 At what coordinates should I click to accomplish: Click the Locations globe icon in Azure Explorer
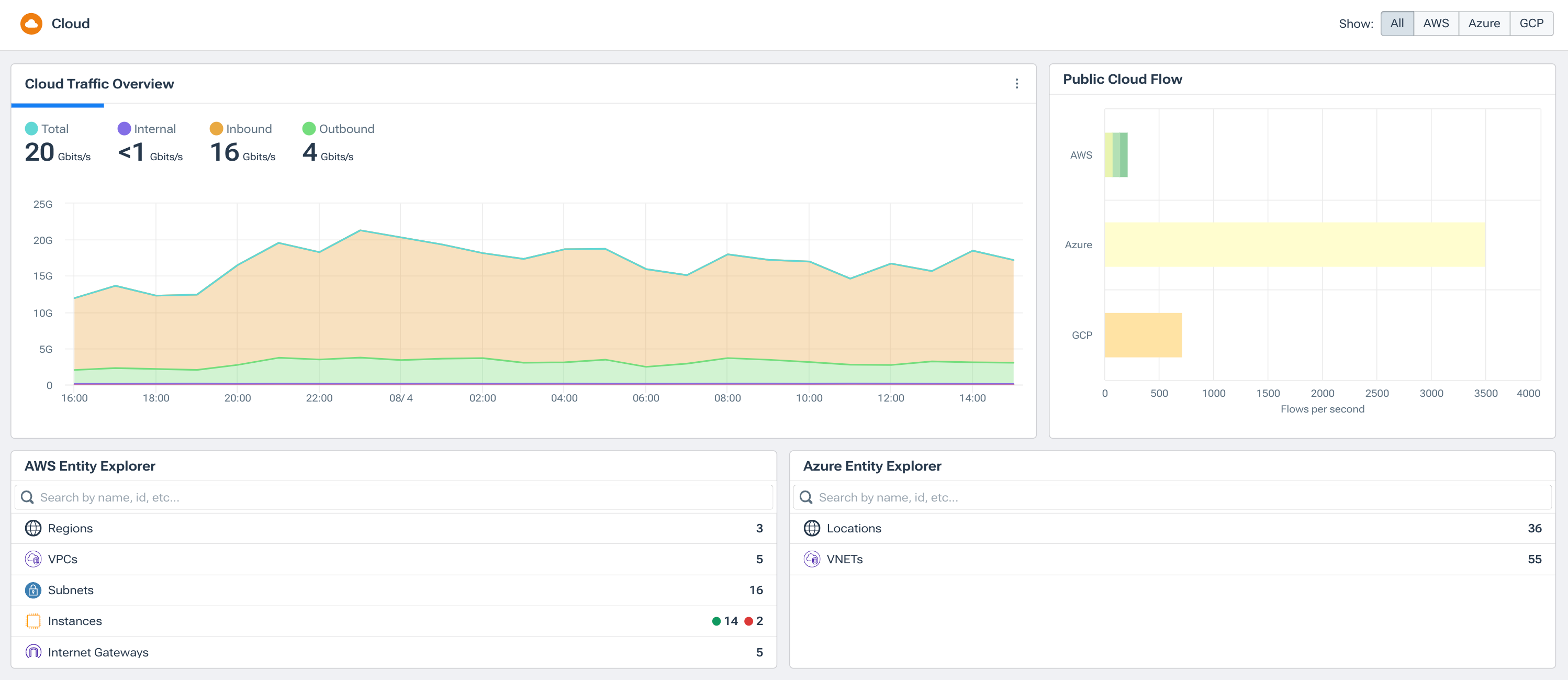pyautogui.click(x=811, y=528)
